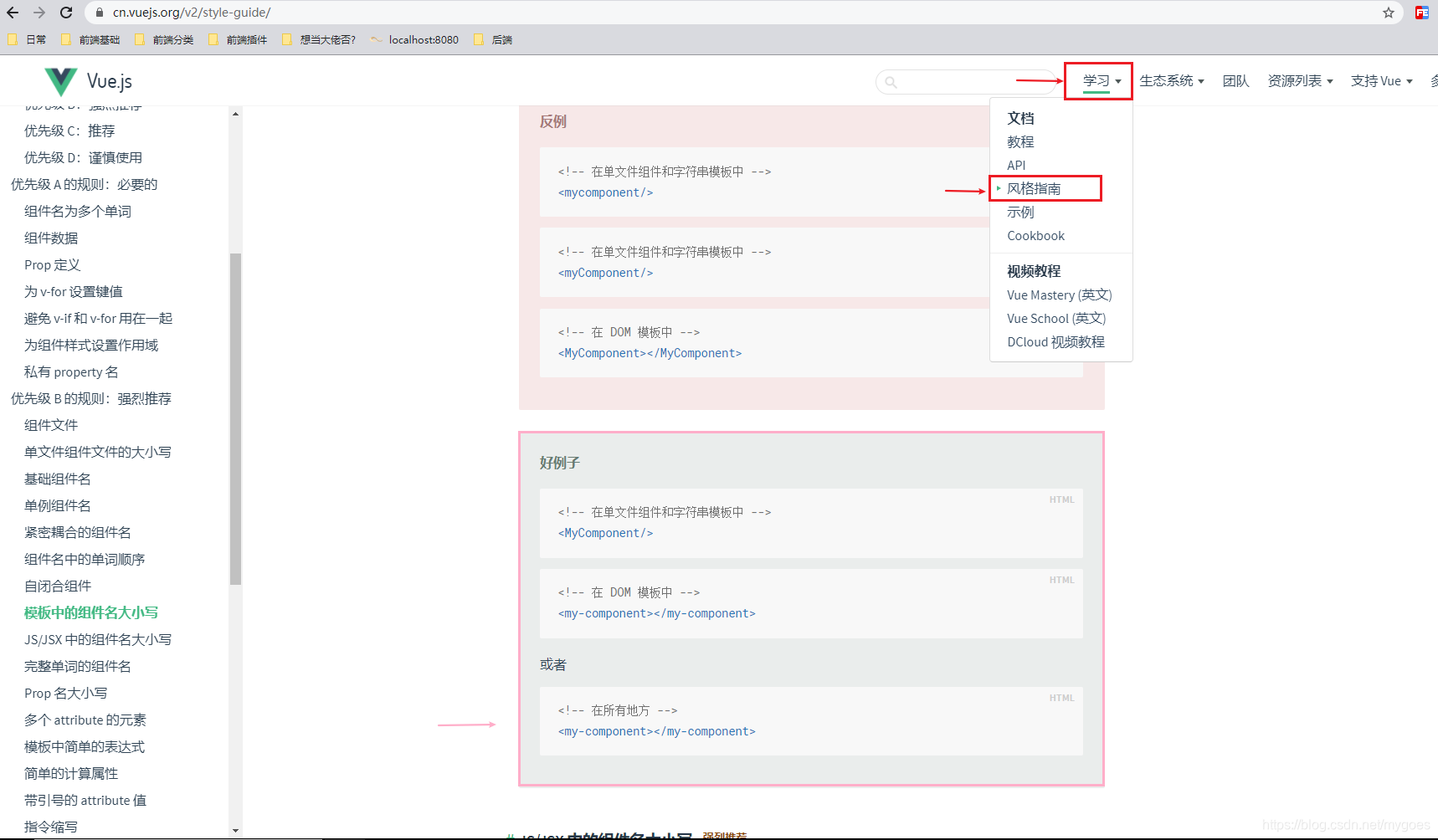This screenshot has height=840, width=1438.
Task: Open the Cookbook link
Action: pos(1035,235)
